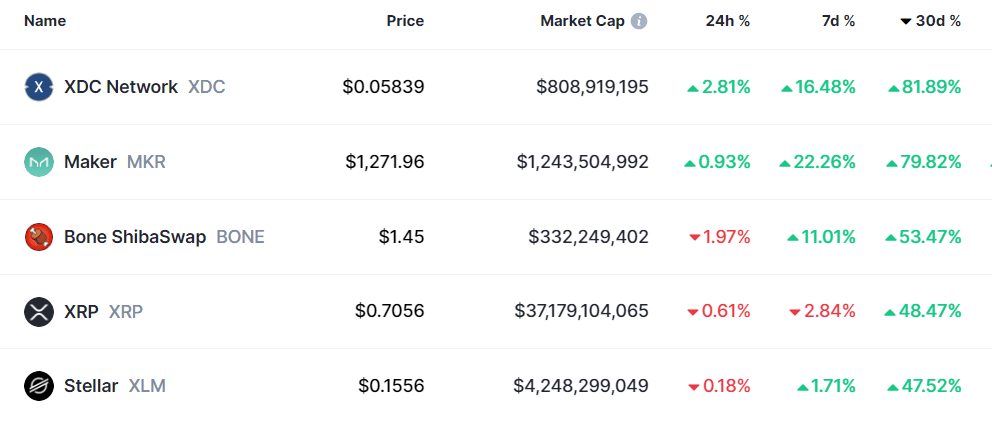Sort by the 24h % column header
Screen dimensions: 992x421
(728, 21)
